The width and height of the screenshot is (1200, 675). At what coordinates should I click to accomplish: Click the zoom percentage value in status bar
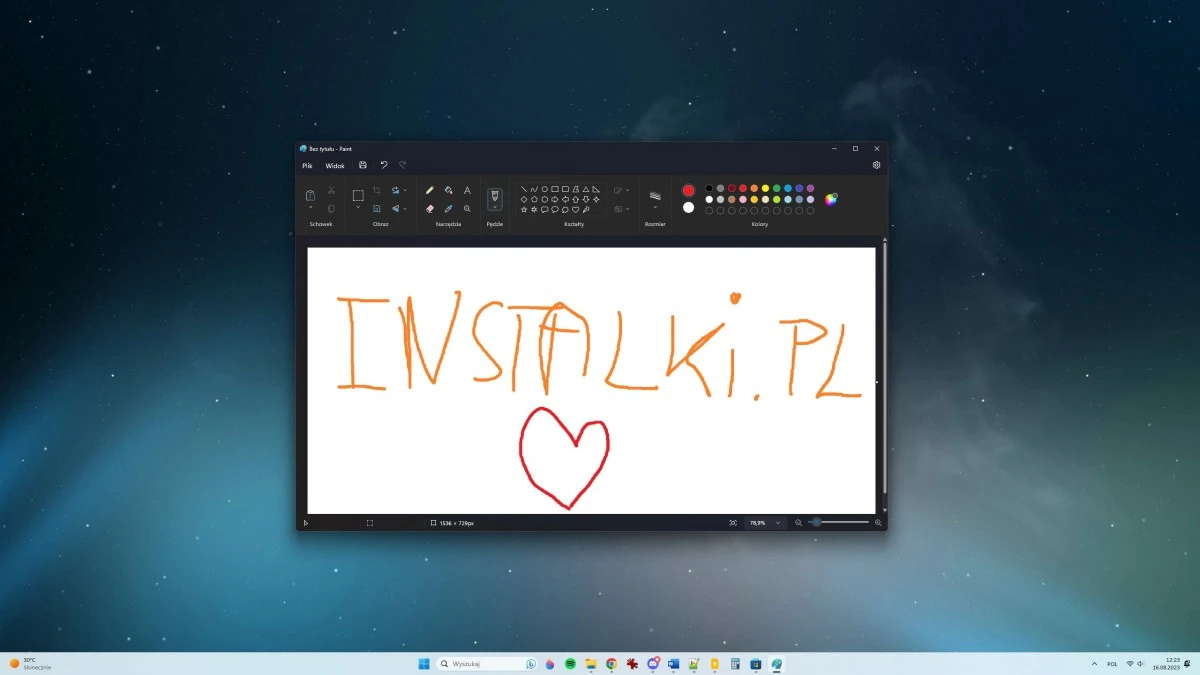point(760,522)
